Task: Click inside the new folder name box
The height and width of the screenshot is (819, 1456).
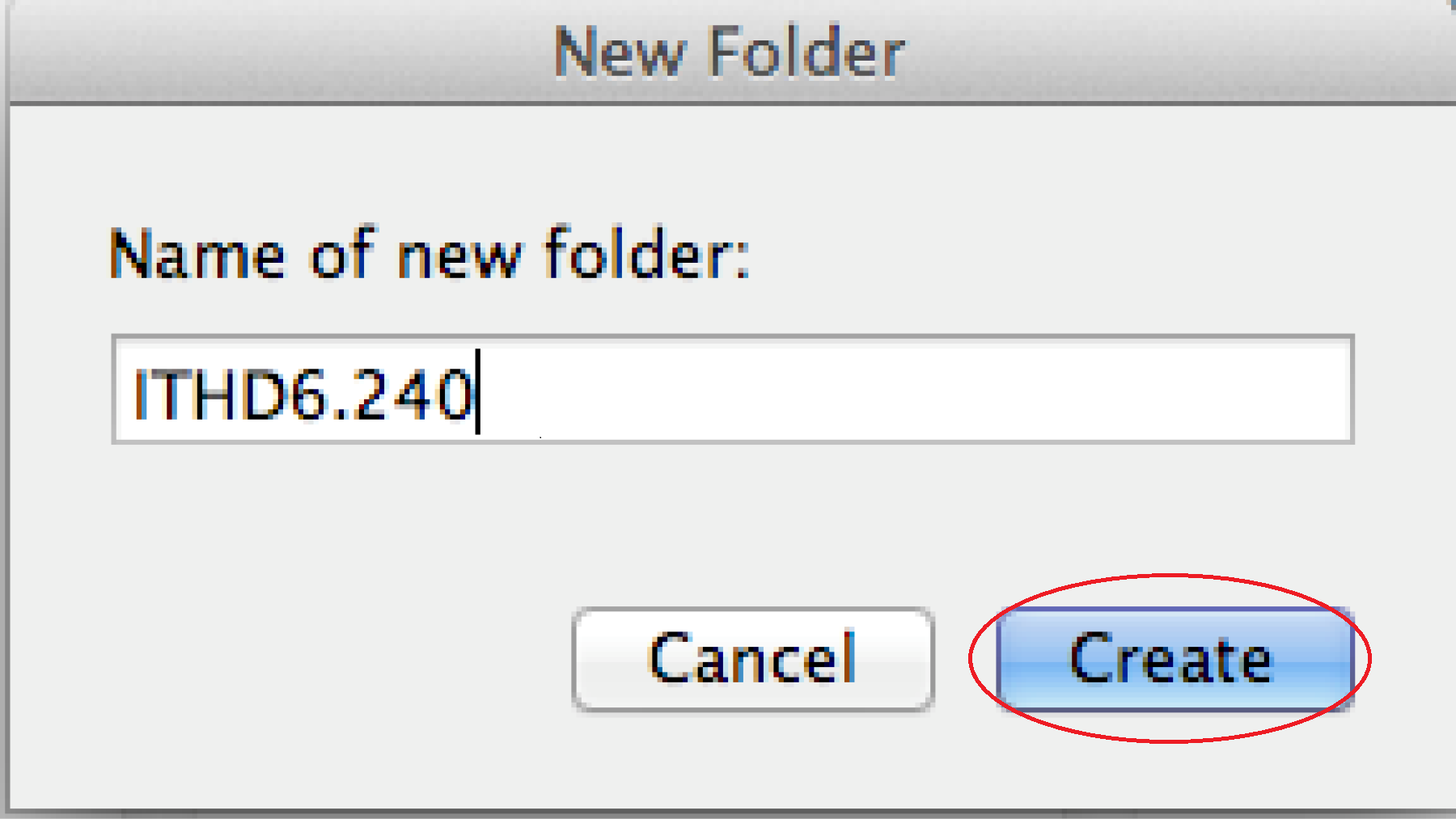Action: click(733, 390)
